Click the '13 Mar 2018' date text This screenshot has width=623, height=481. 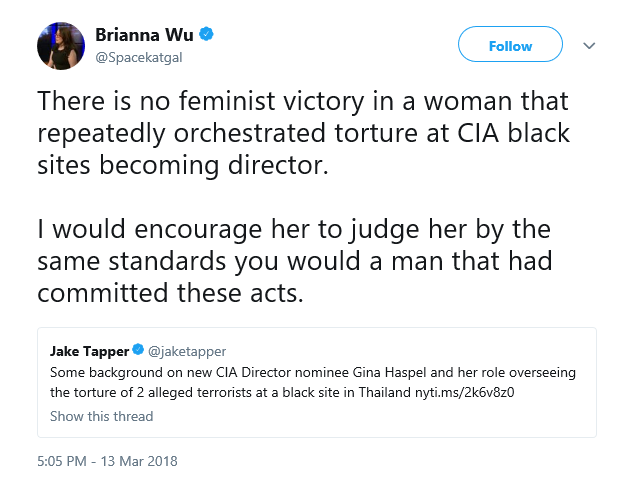[x=139, y=461]
